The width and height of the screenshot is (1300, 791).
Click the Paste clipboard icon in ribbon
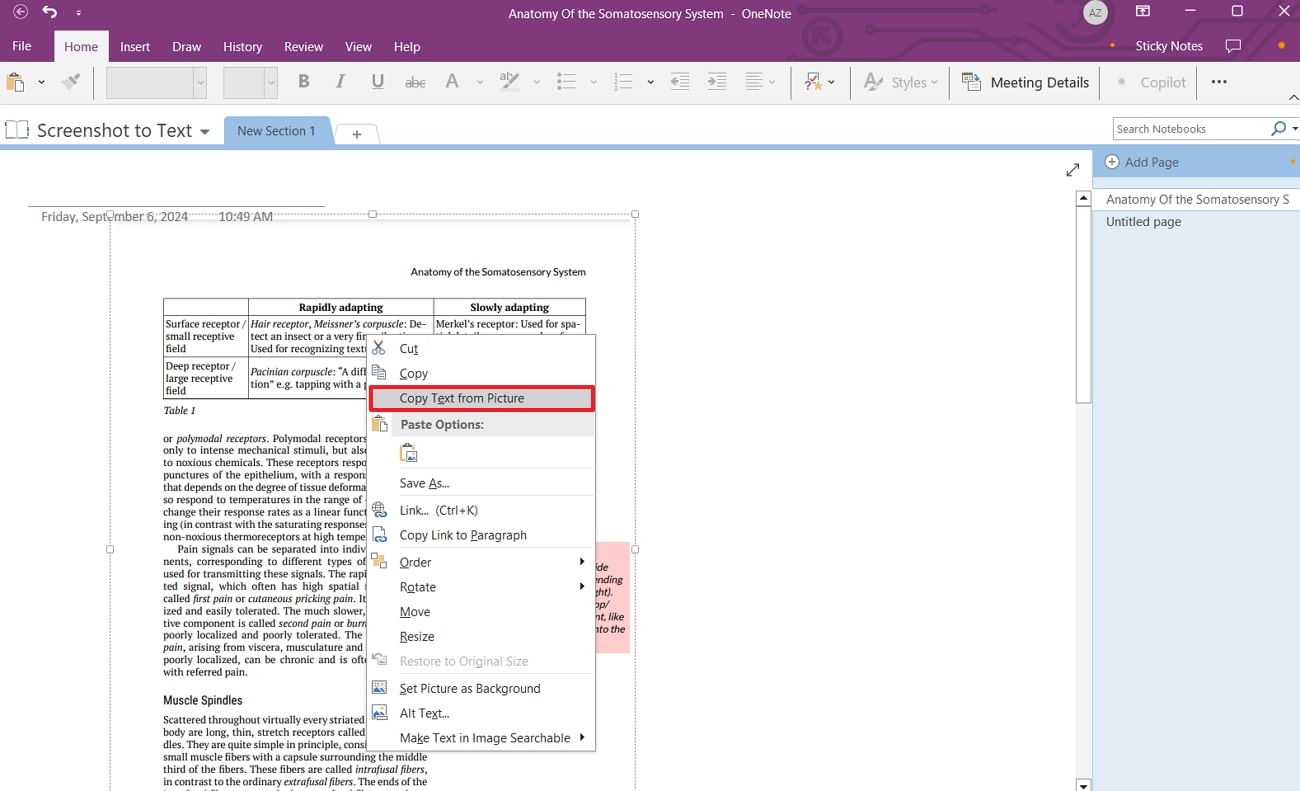(15, 82)
